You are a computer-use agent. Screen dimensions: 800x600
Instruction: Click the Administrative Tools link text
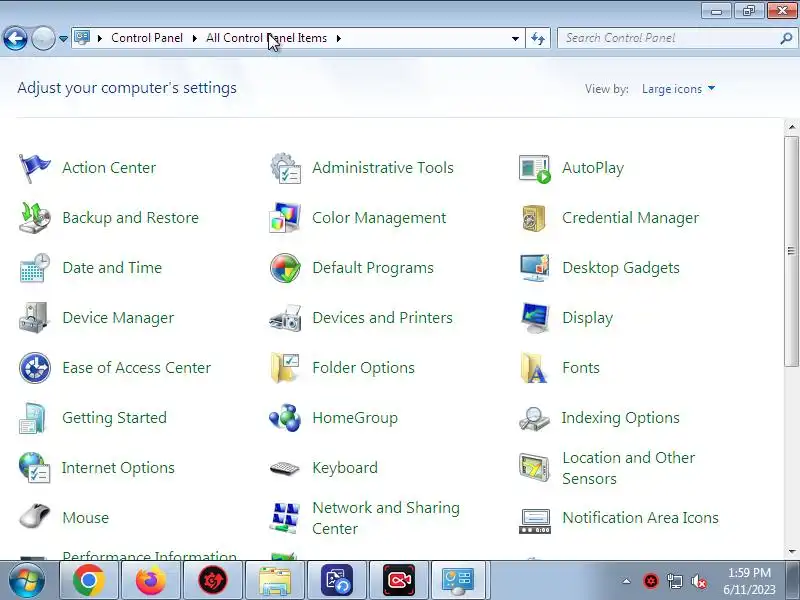click(383, 168)
